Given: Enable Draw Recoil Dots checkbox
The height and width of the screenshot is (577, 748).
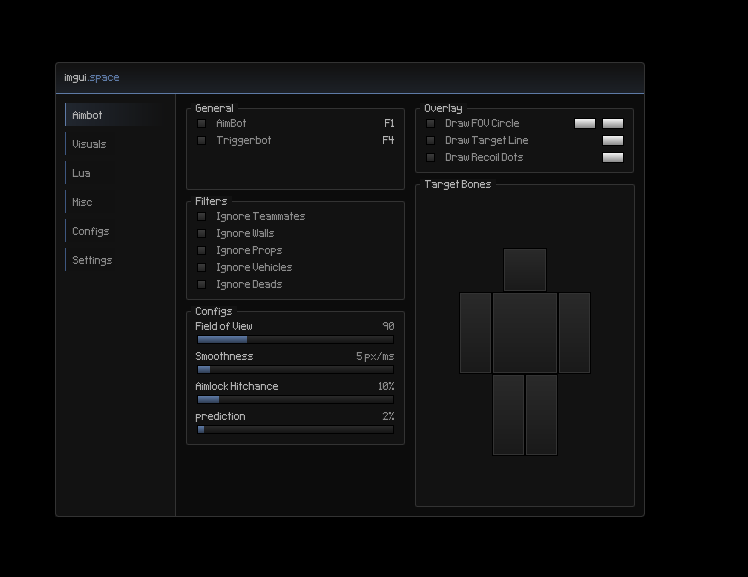Looking at the screenshot, I should 430,157.
